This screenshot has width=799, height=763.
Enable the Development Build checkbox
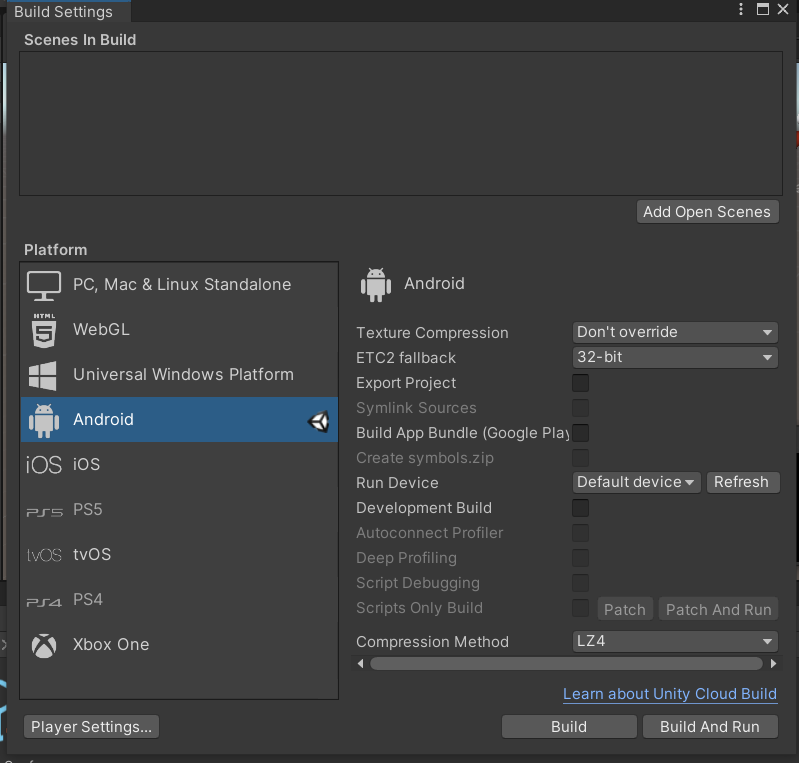coord(580,508)
